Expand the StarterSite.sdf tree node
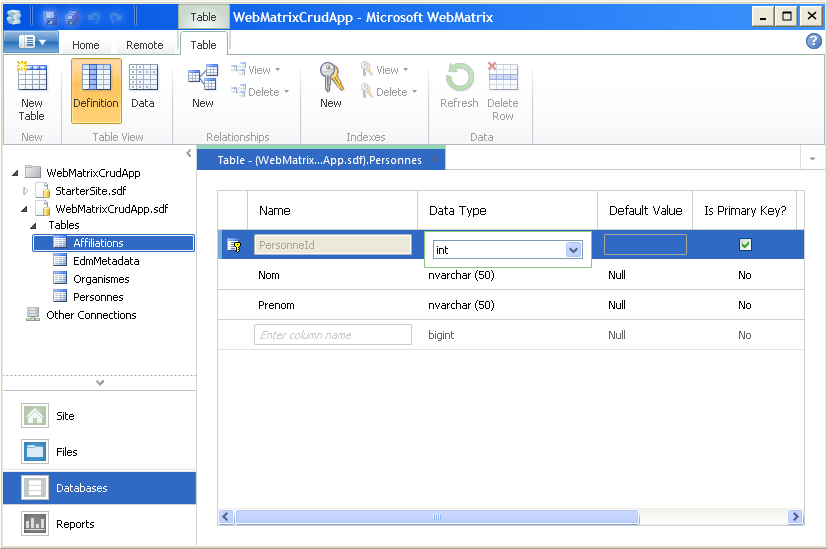 pos(27,191)
